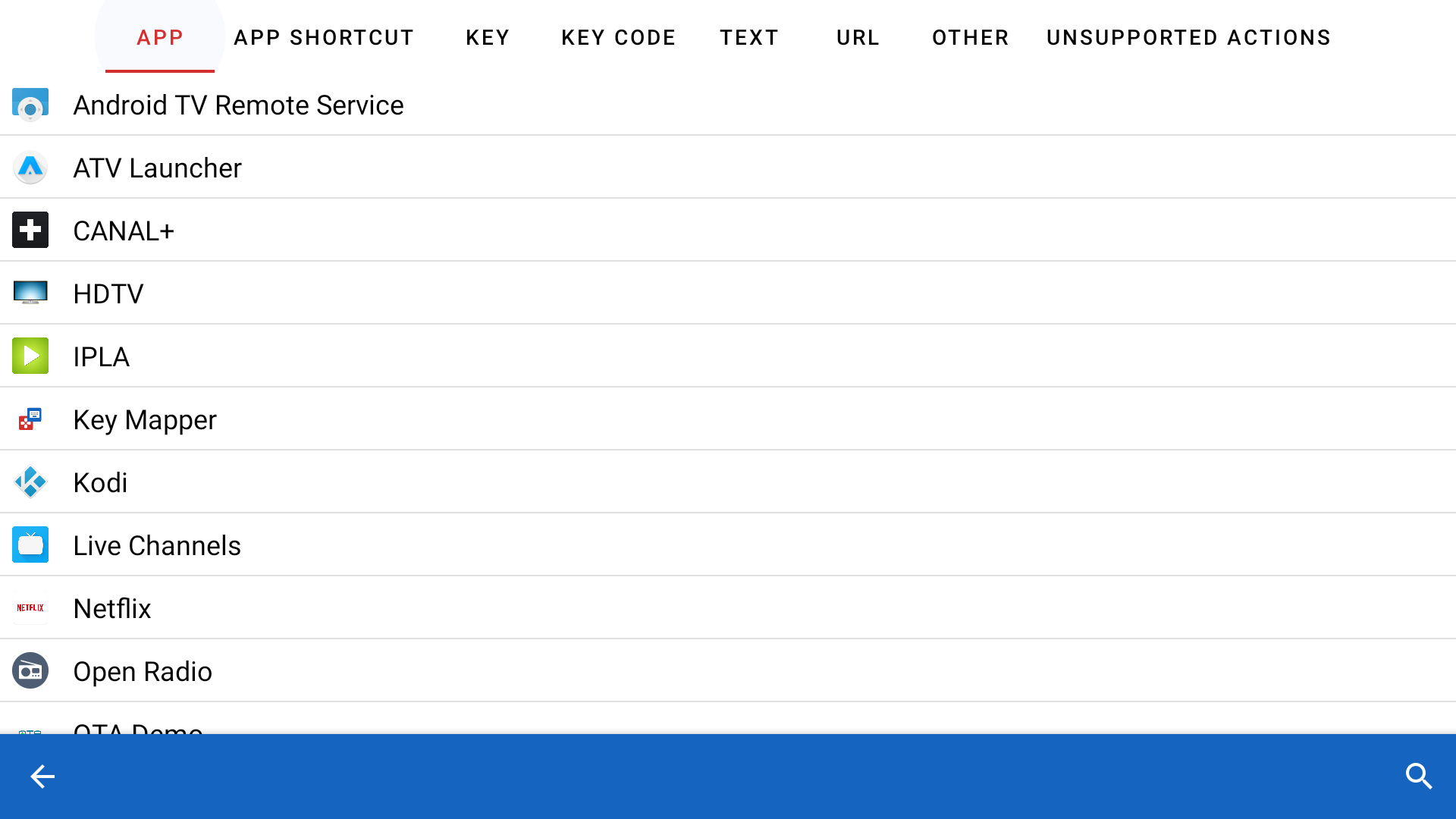Open the search function
This screenshot has height=819, width=1456.
1419,777
